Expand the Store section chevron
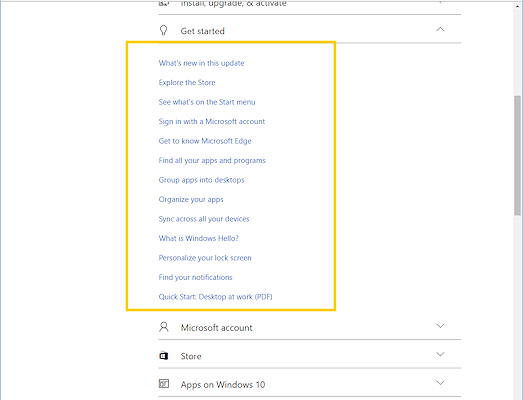Image resolution: width=523 pixels, height=400 pixels. tap(440, 354)
